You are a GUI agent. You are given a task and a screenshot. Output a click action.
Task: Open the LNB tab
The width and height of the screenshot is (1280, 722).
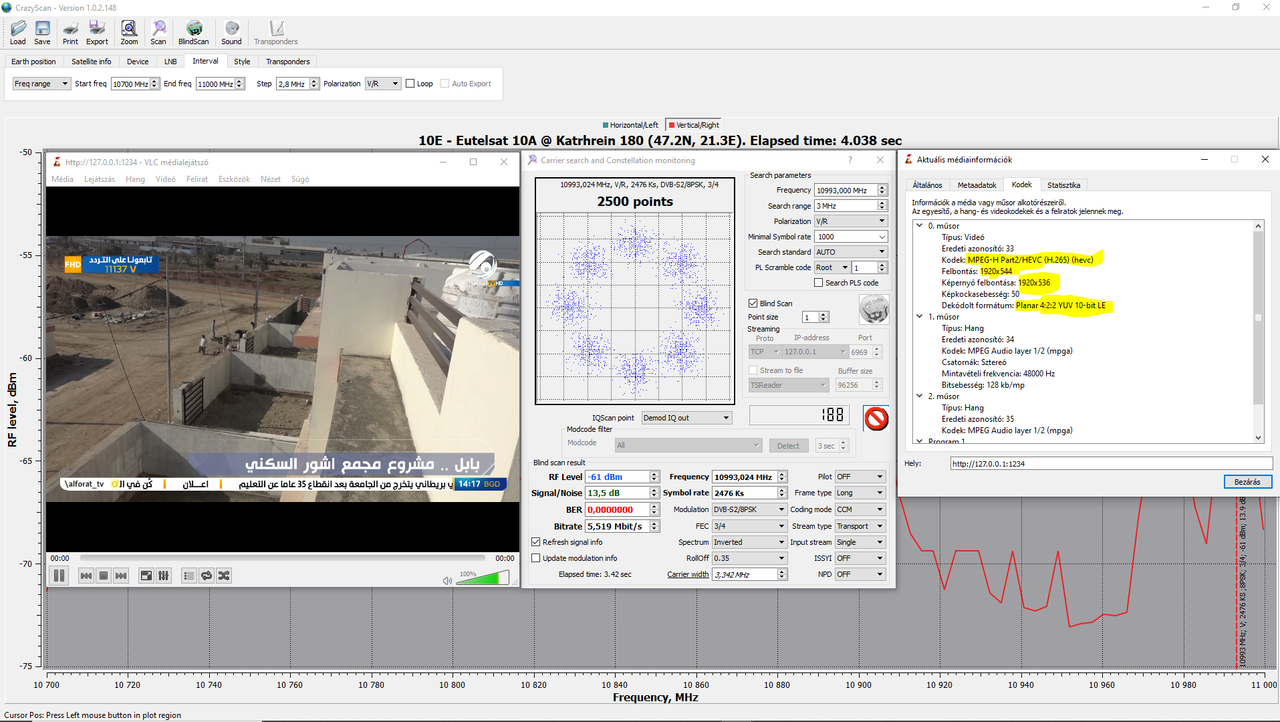170,62
